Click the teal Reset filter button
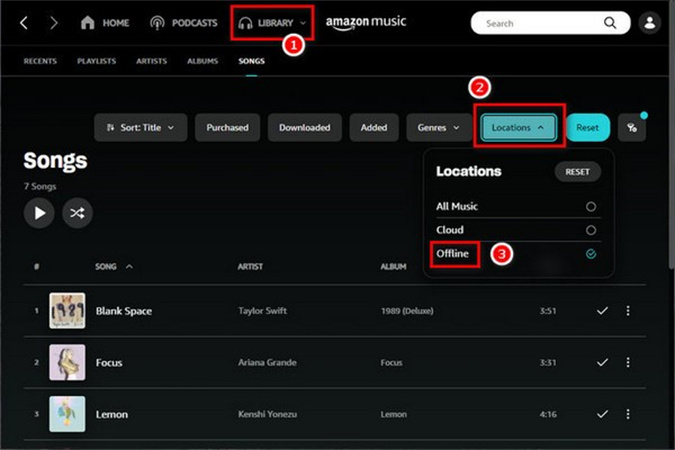Screen dimensions: 675x450 pos(588,127)
